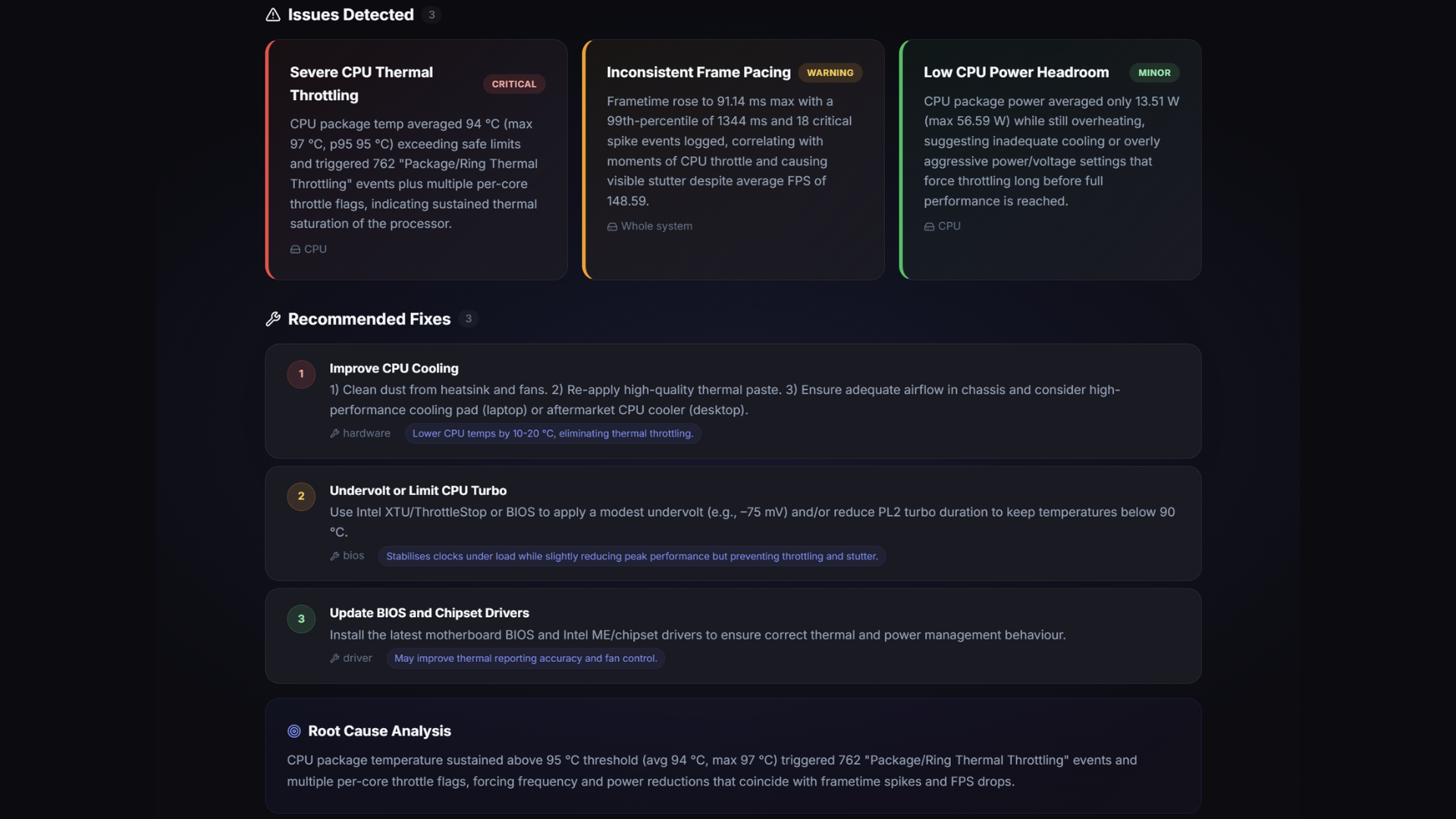Screen dimensions: 1456x819
Task: Click the CRITICAL severity badge
Action: coord(514,83)
